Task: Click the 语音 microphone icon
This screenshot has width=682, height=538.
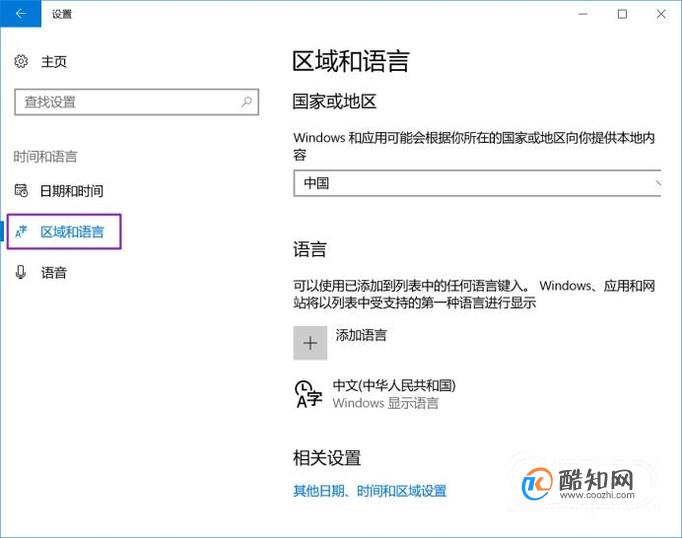Action: tap(20, 272)
